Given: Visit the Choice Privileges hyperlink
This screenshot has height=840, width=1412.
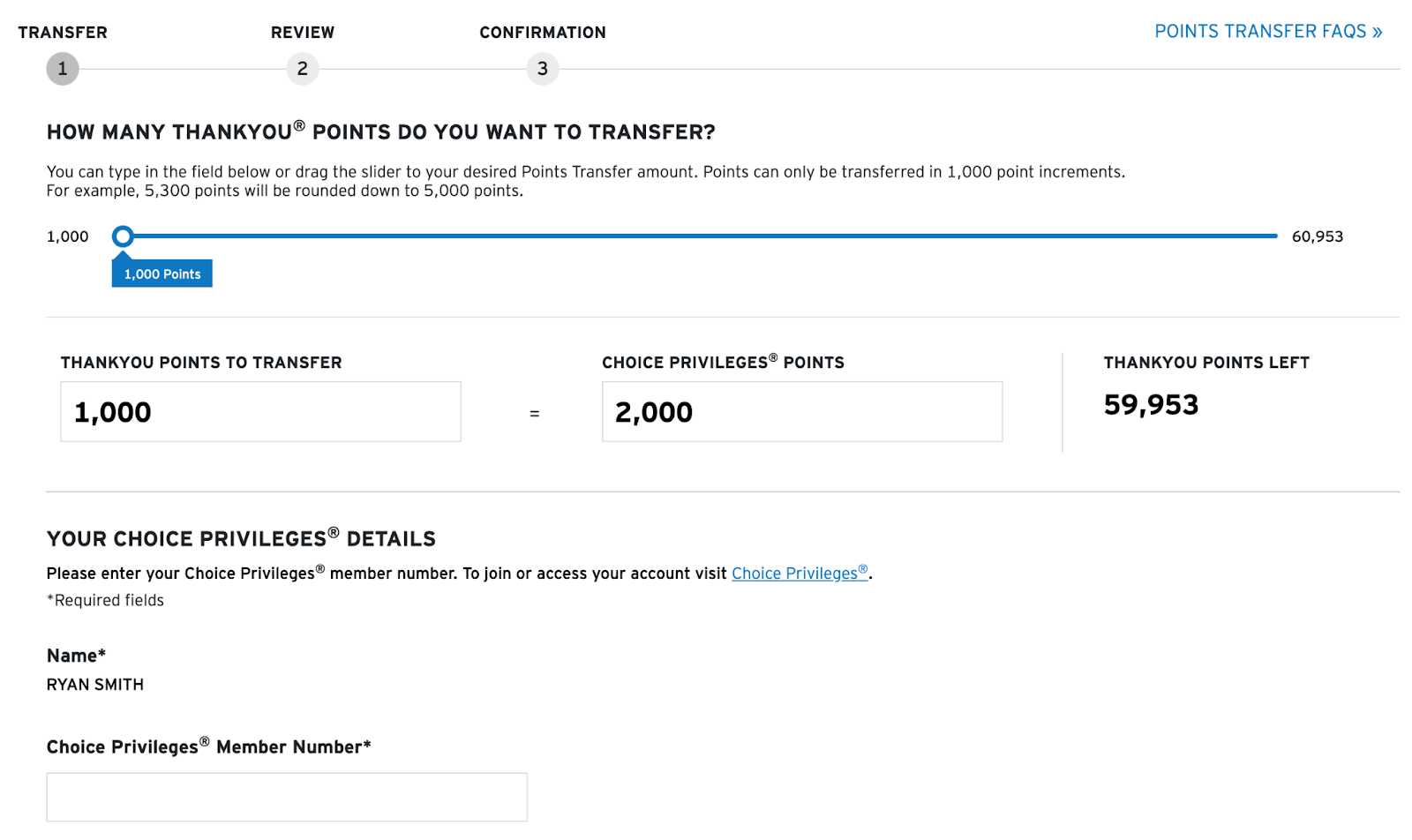Looking at the screenshot, I should coord(800,574).
